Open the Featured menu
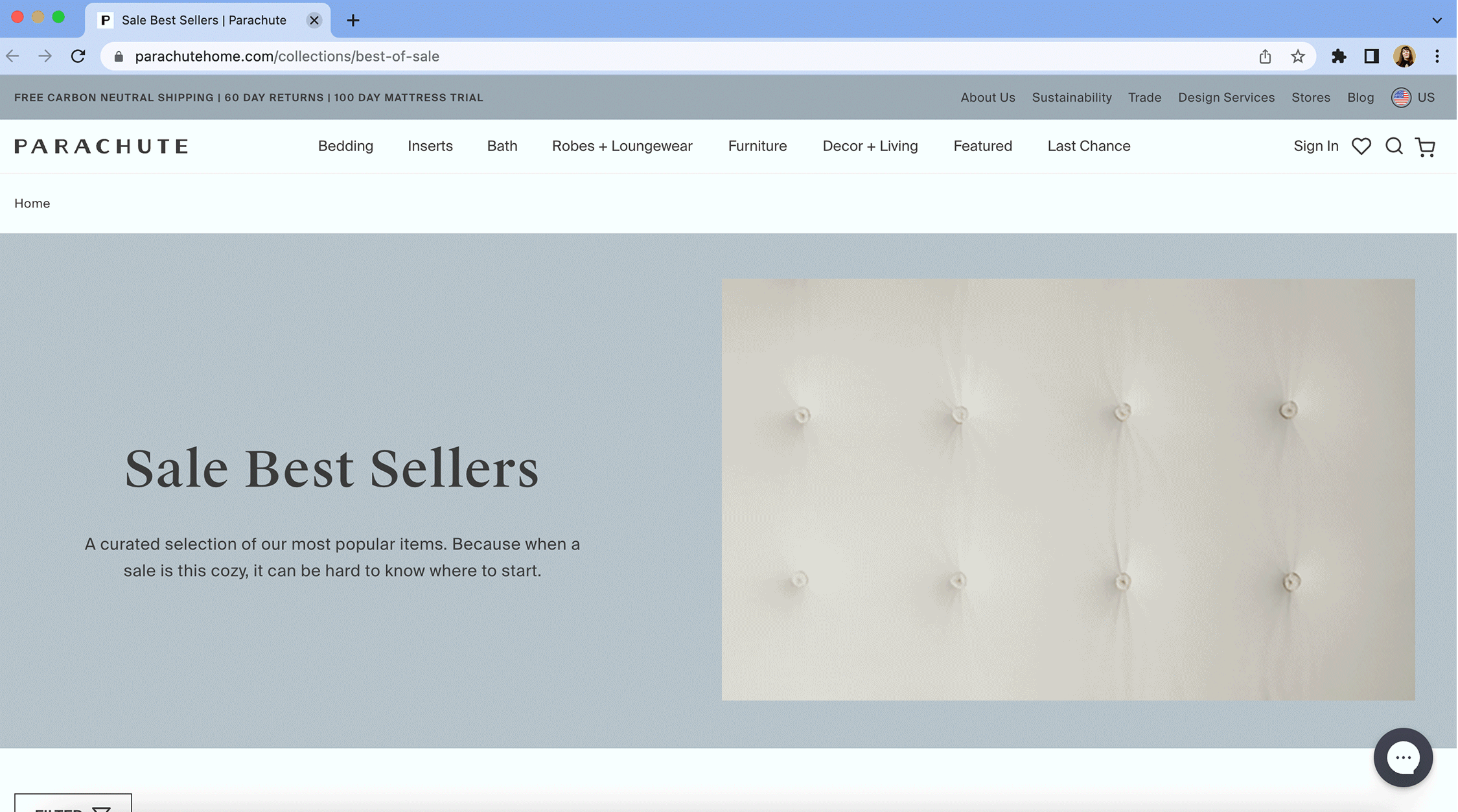 tap(982, 146)
